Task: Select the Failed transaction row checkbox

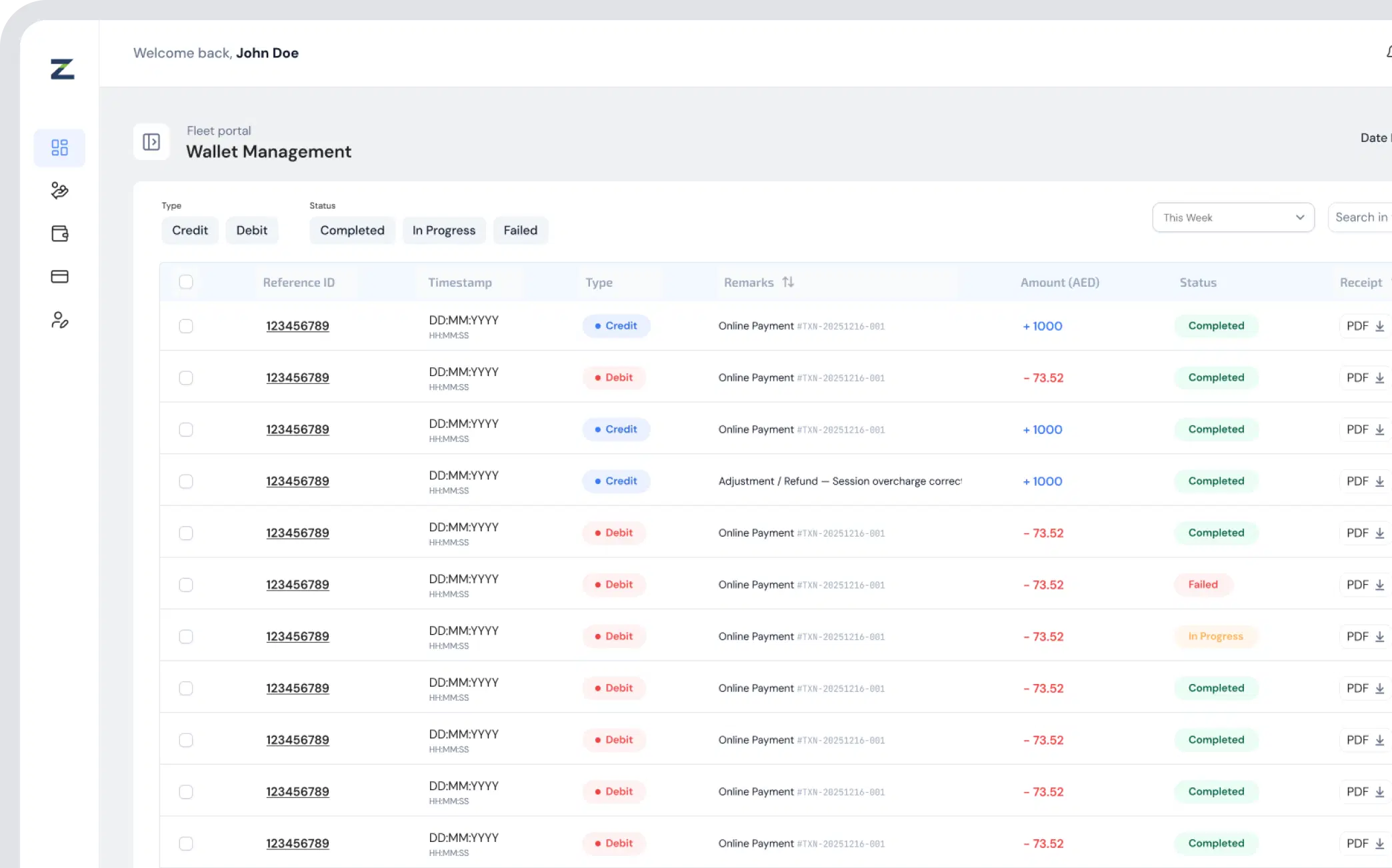Action: [x=186, y=585]
